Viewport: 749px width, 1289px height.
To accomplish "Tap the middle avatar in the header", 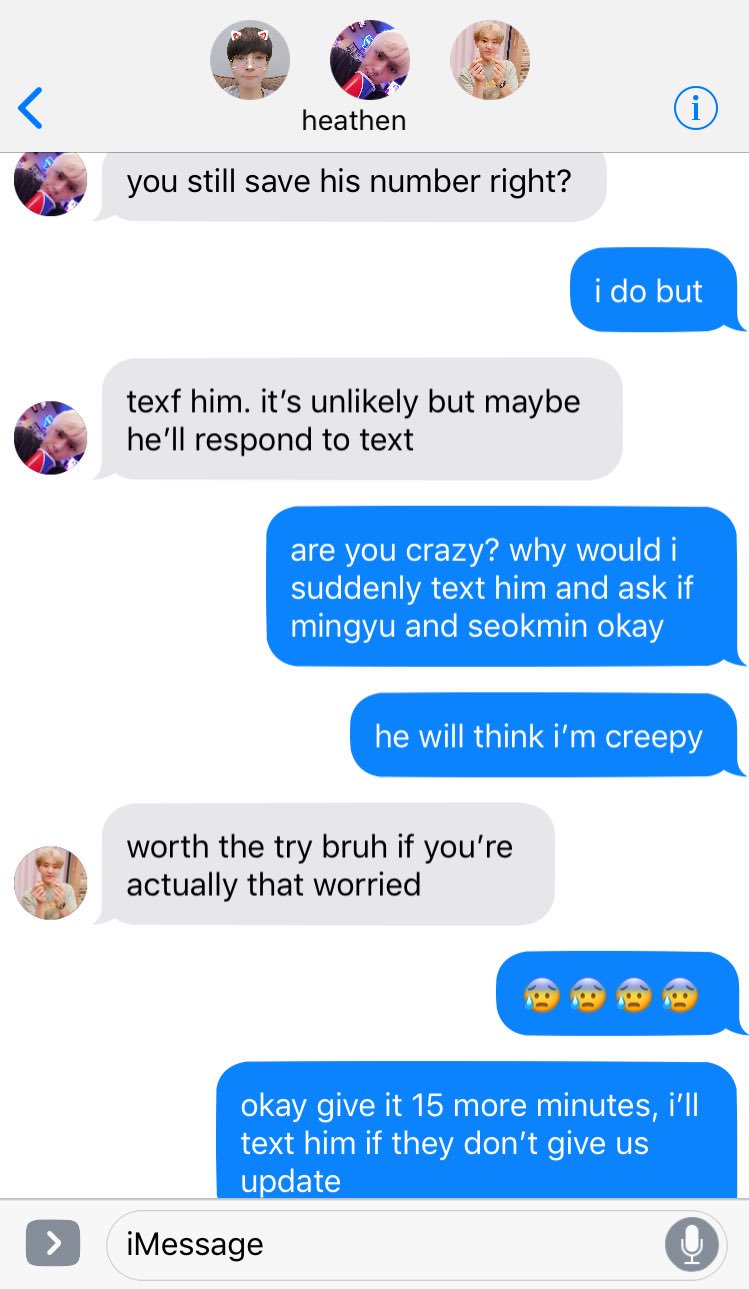I will (x=370, y=60).
